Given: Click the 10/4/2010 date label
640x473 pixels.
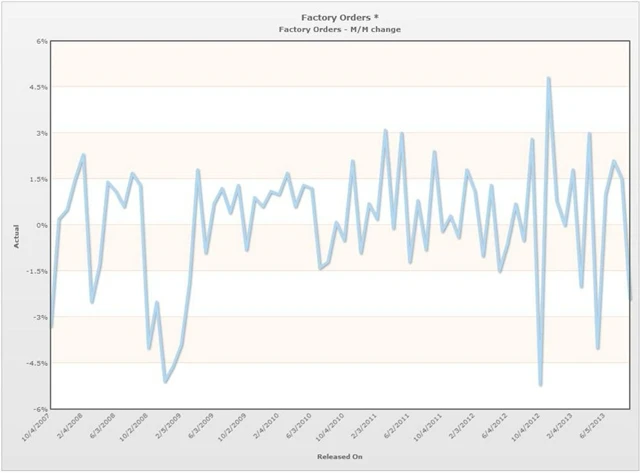Looking at the screenshot, I should (x=331, y=426).
